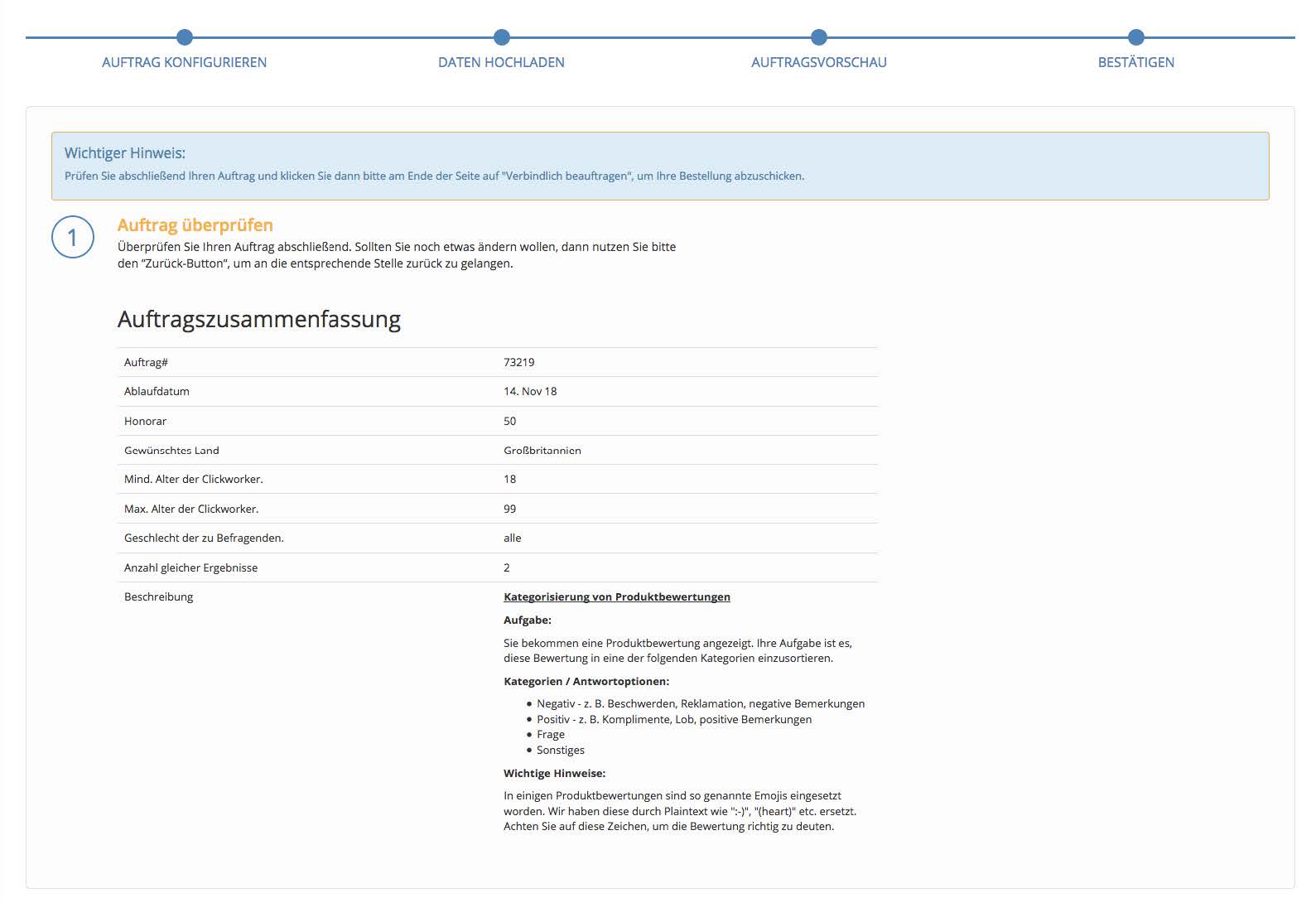The height and width of the screenshot is (903, 1316).
Task: Click the Gewünschtes Land label
Action: pyautogui.click(x=171, y=451)
